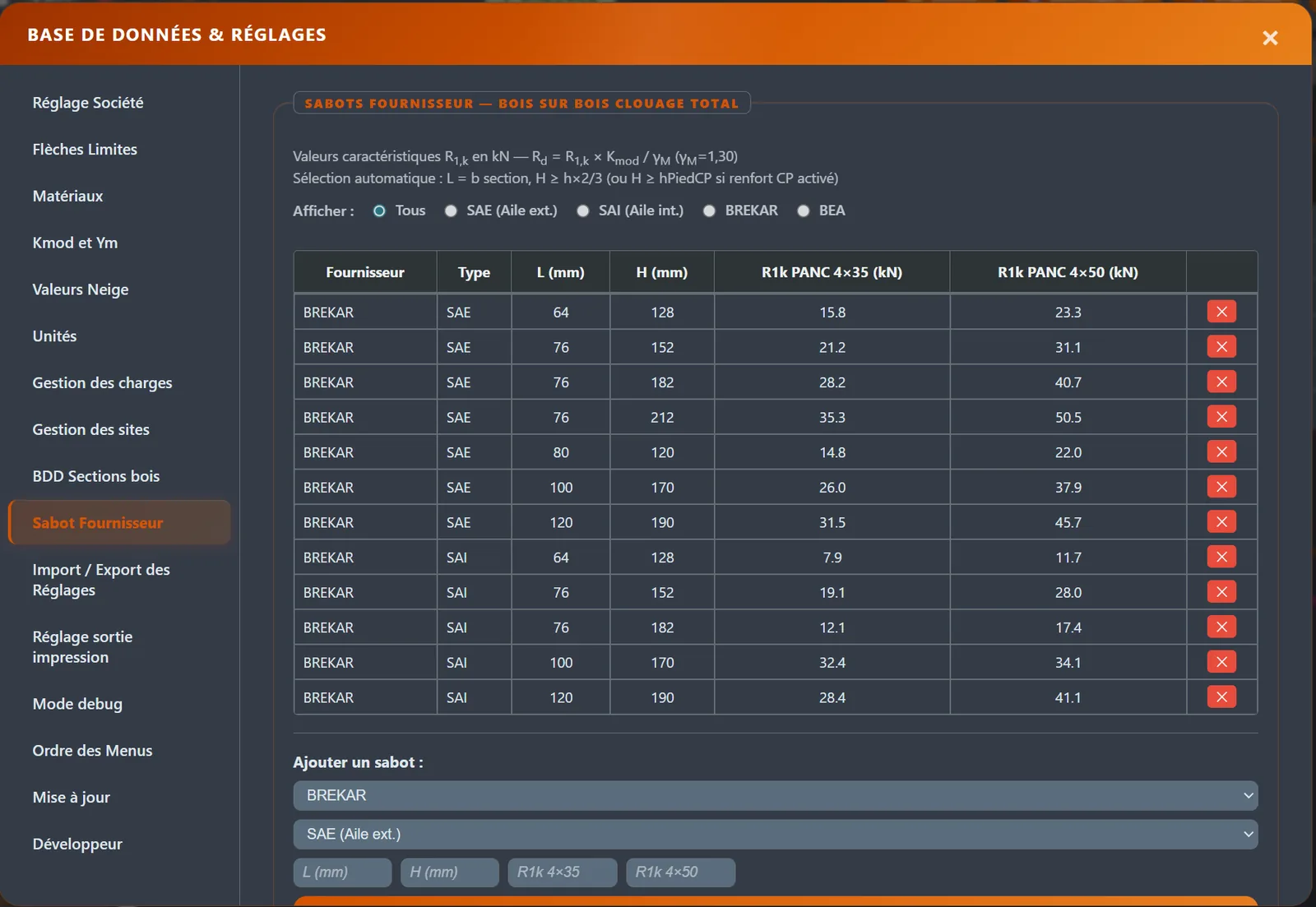Focus the R1k 4×35 input field

(563, 872)
